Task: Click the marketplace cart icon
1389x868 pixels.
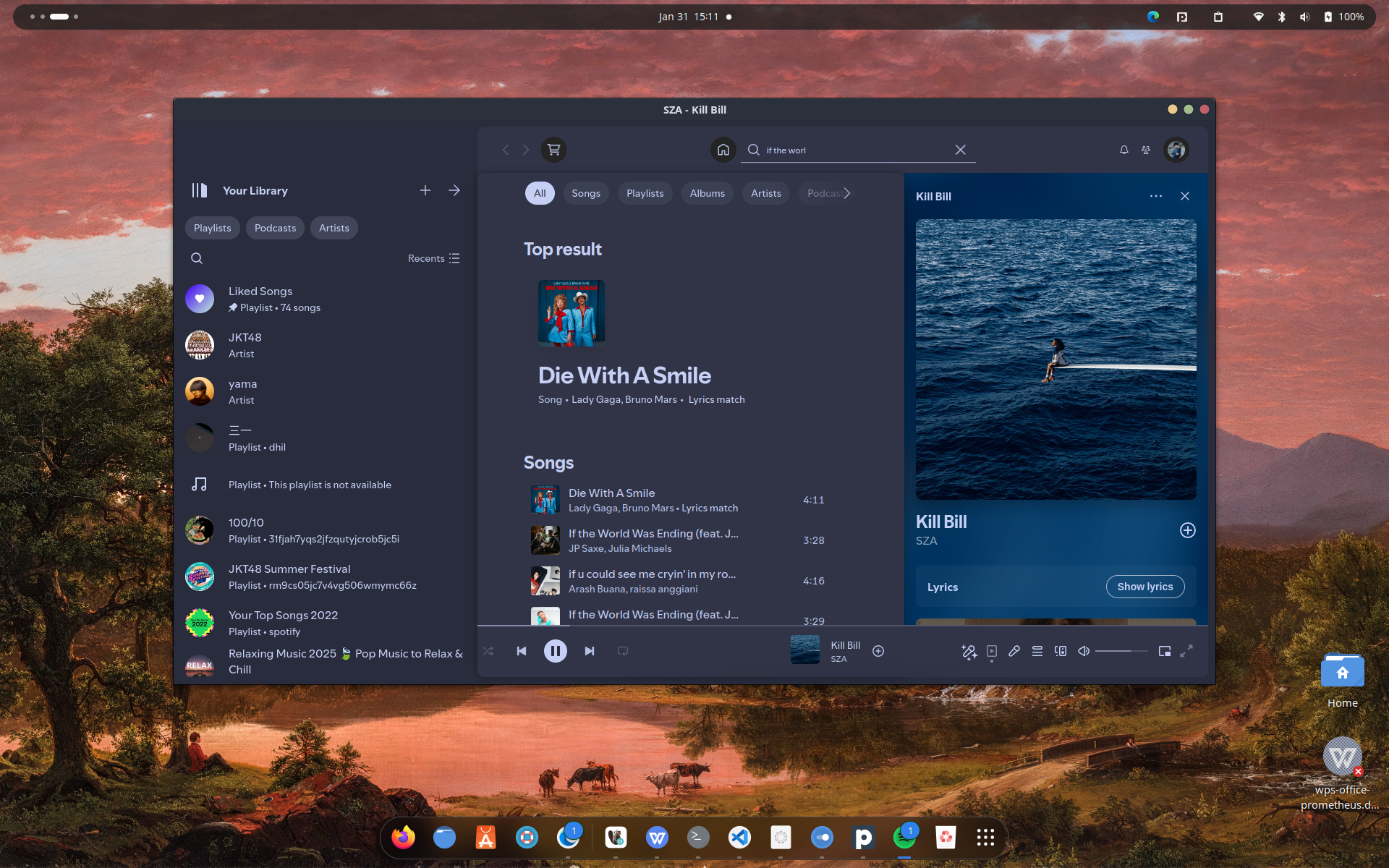Action: [554, 150]
